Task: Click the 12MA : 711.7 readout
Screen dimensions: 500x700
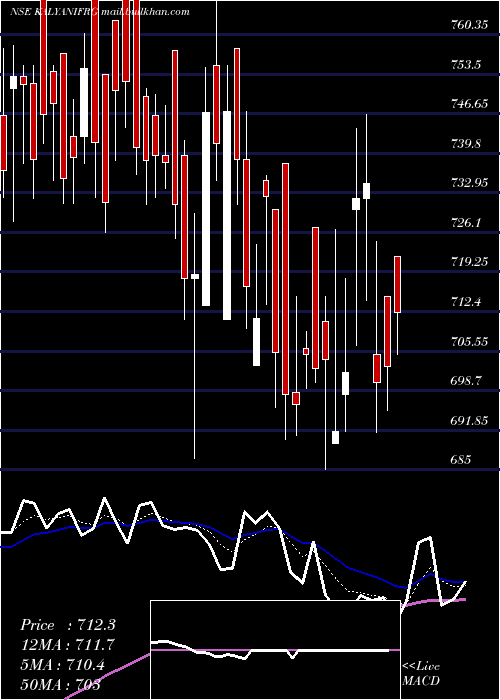Action: coord(67,645)
